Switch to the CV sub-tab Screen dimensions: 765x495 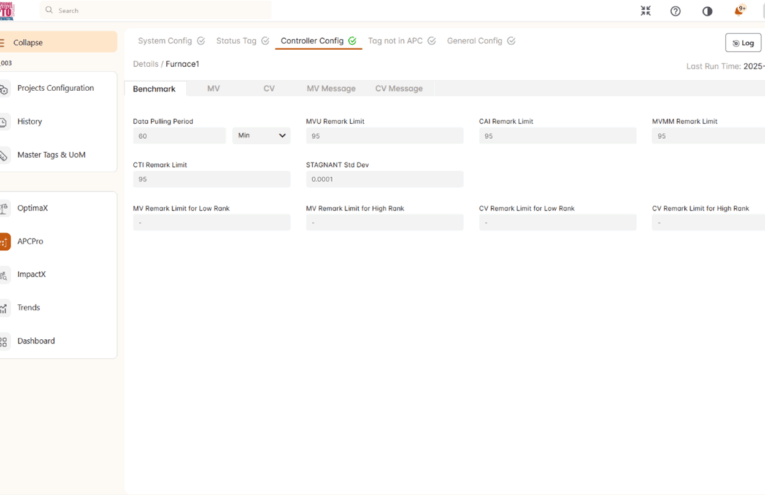click(269, 89)
